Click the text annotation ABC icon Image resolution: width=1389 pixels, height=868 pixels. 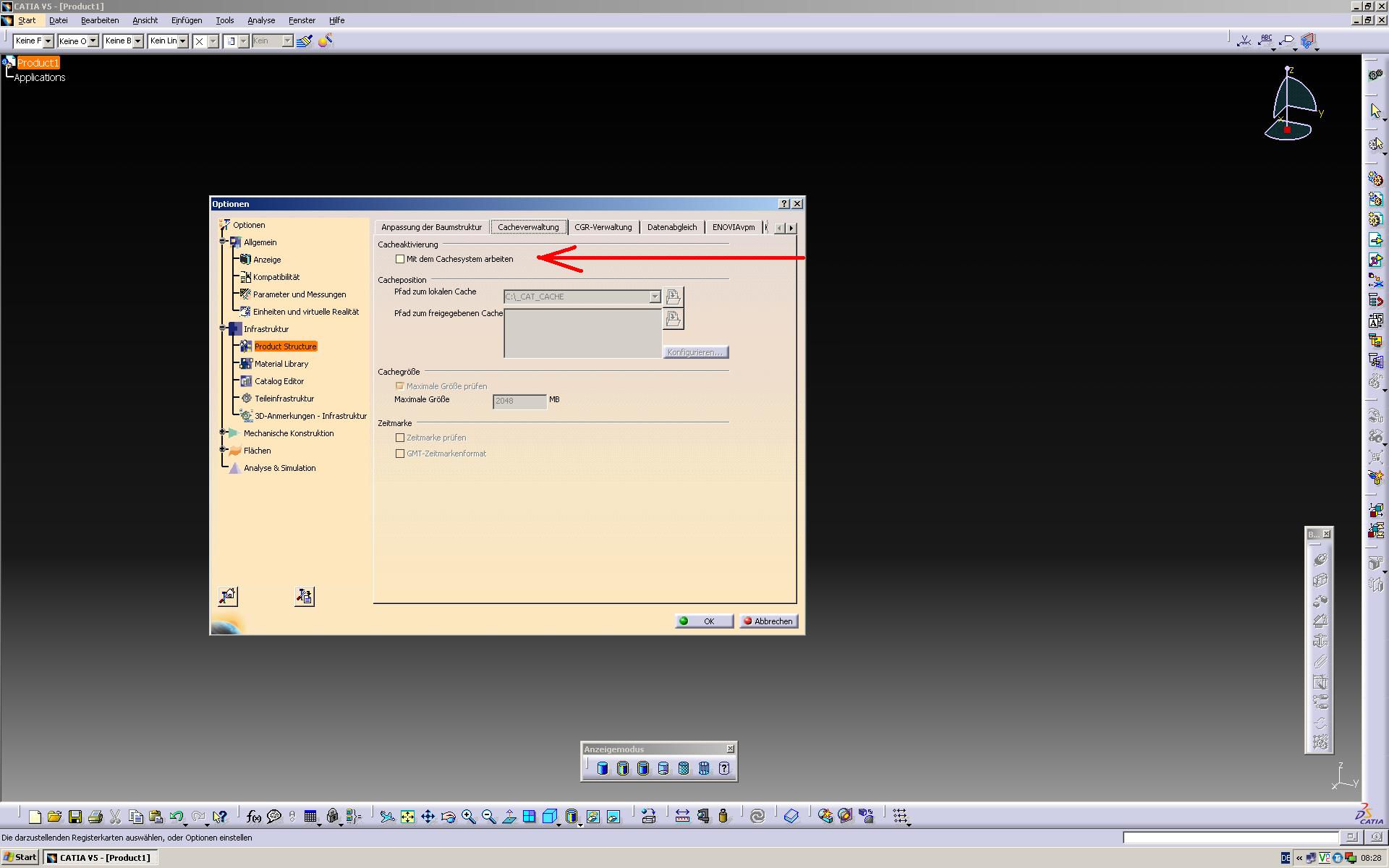(x=1266, y=41)
